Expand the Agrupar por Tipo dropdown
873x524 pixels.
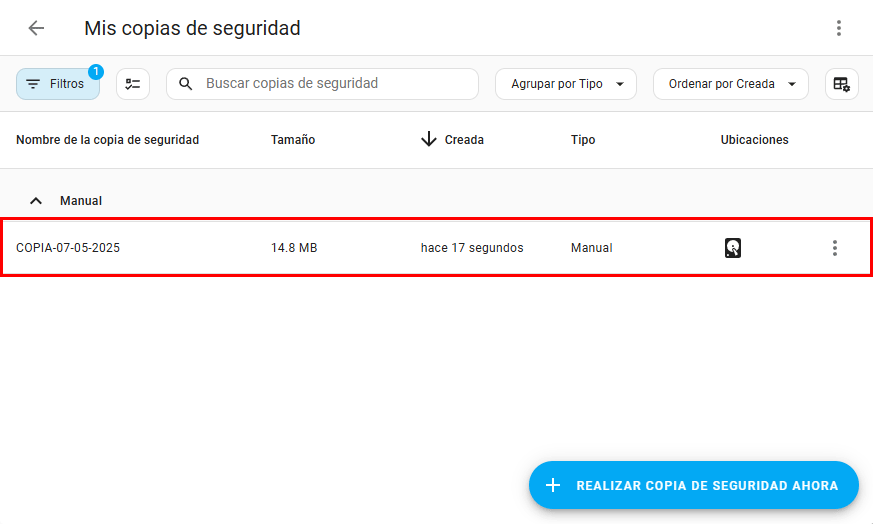[x=566, y=84]
